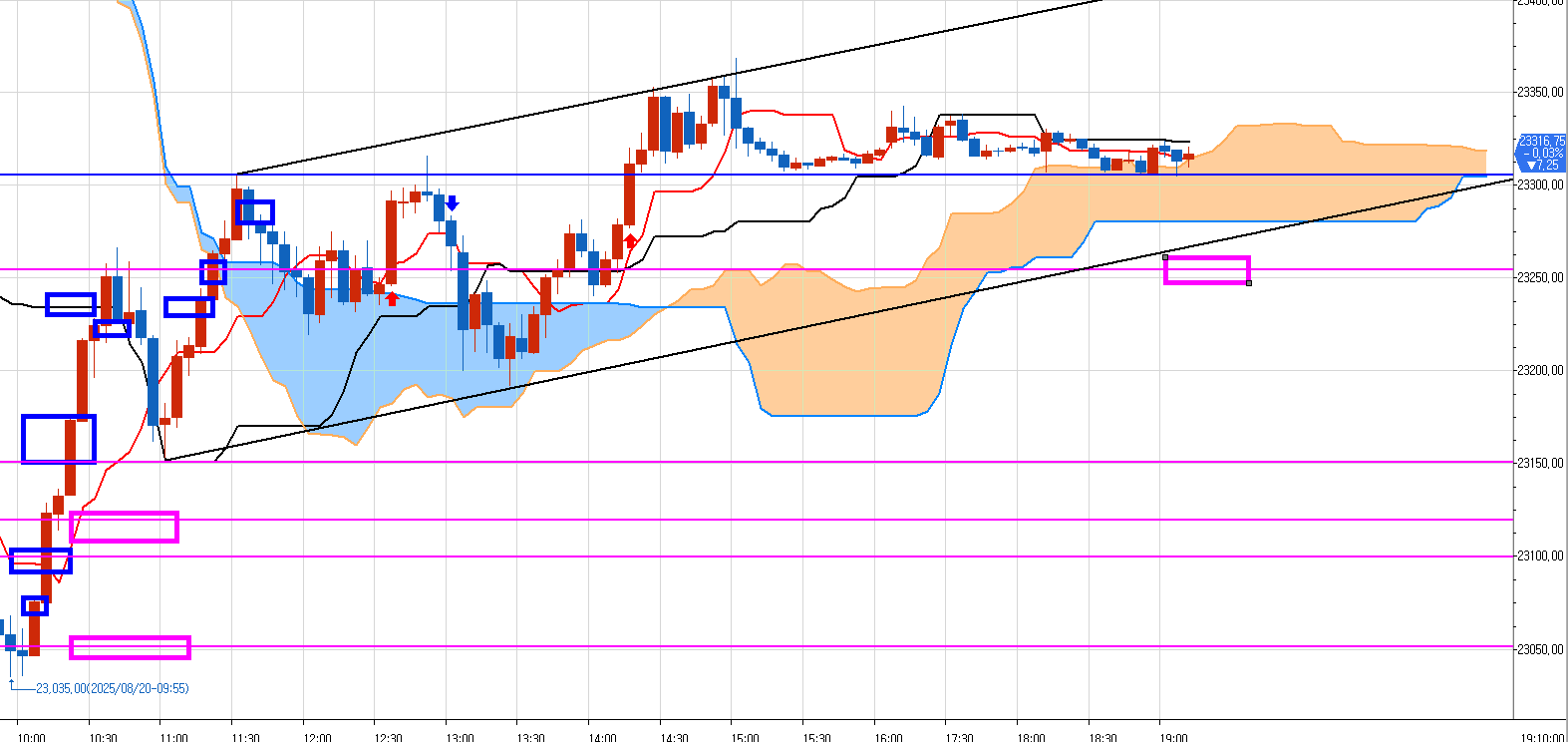Click the 15:00 time axis label
Image resolution: width=1568 pixels, height=742 pixels.
(746, 737)
